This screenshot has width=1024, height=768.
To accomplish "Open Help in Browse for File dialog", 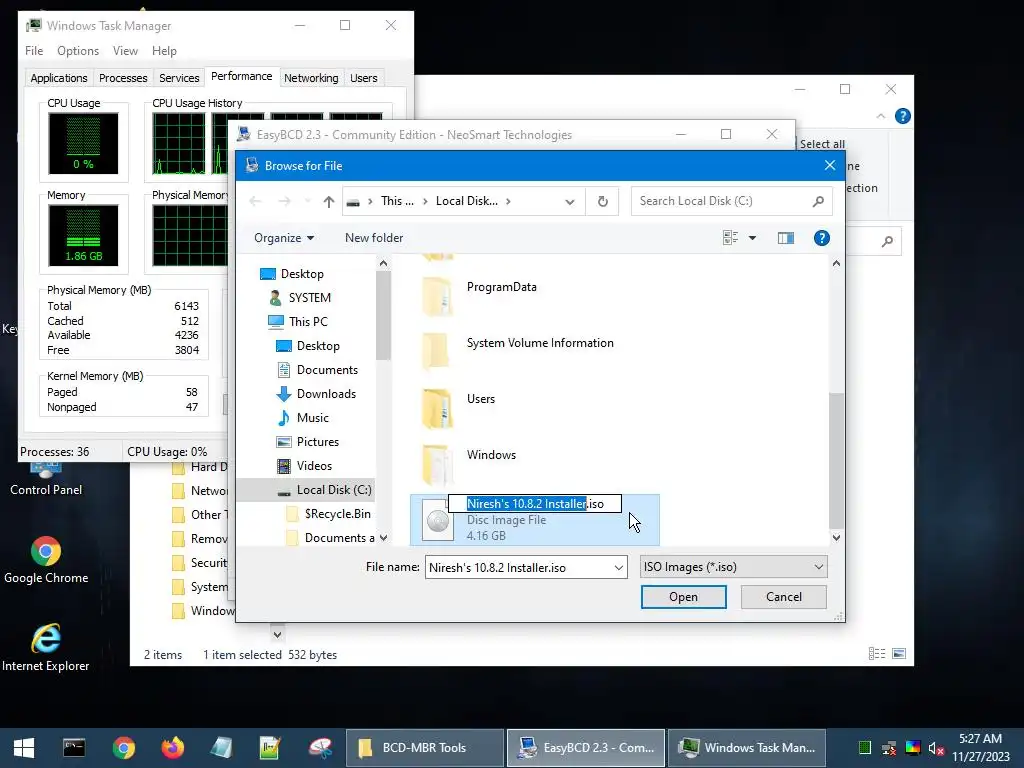I will (x=822, y=238).
